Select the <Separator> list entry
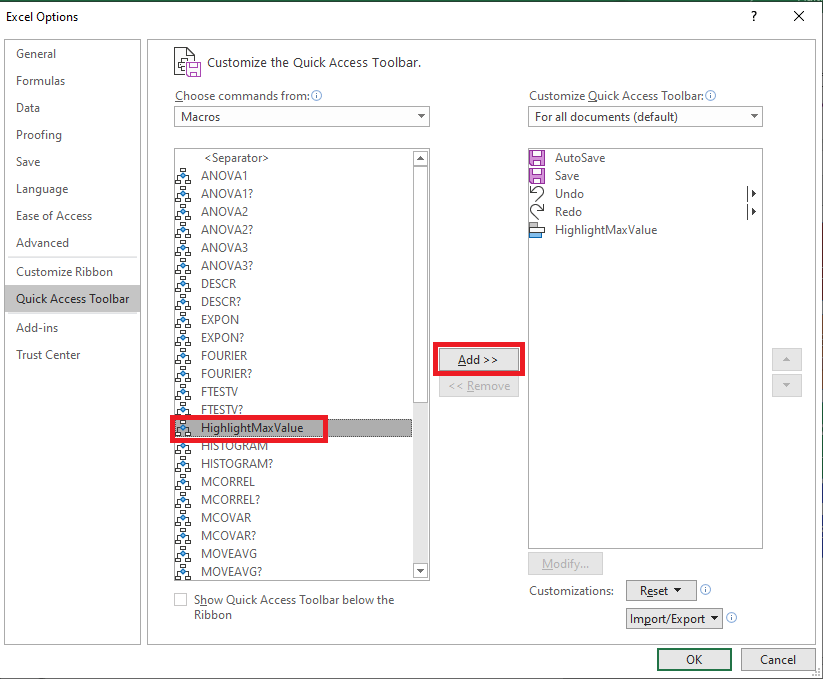823x679 pixels. click(293, 158)
